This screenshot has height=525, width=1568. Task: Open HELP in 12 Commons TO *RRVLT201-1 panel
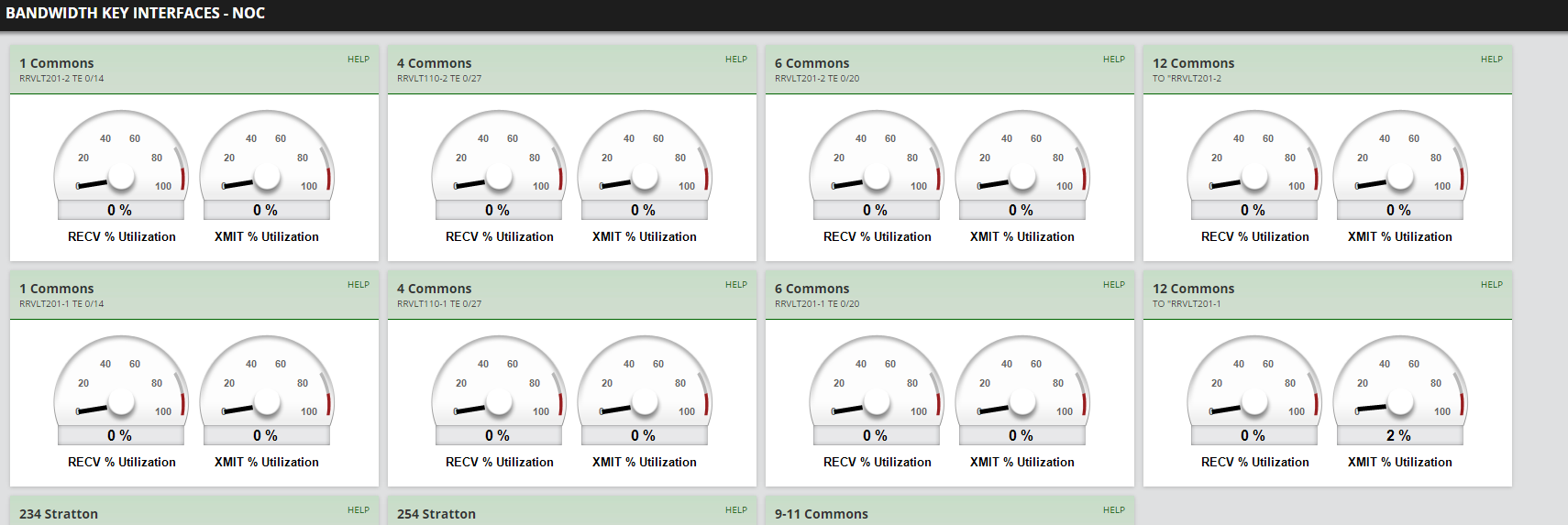1492,285
